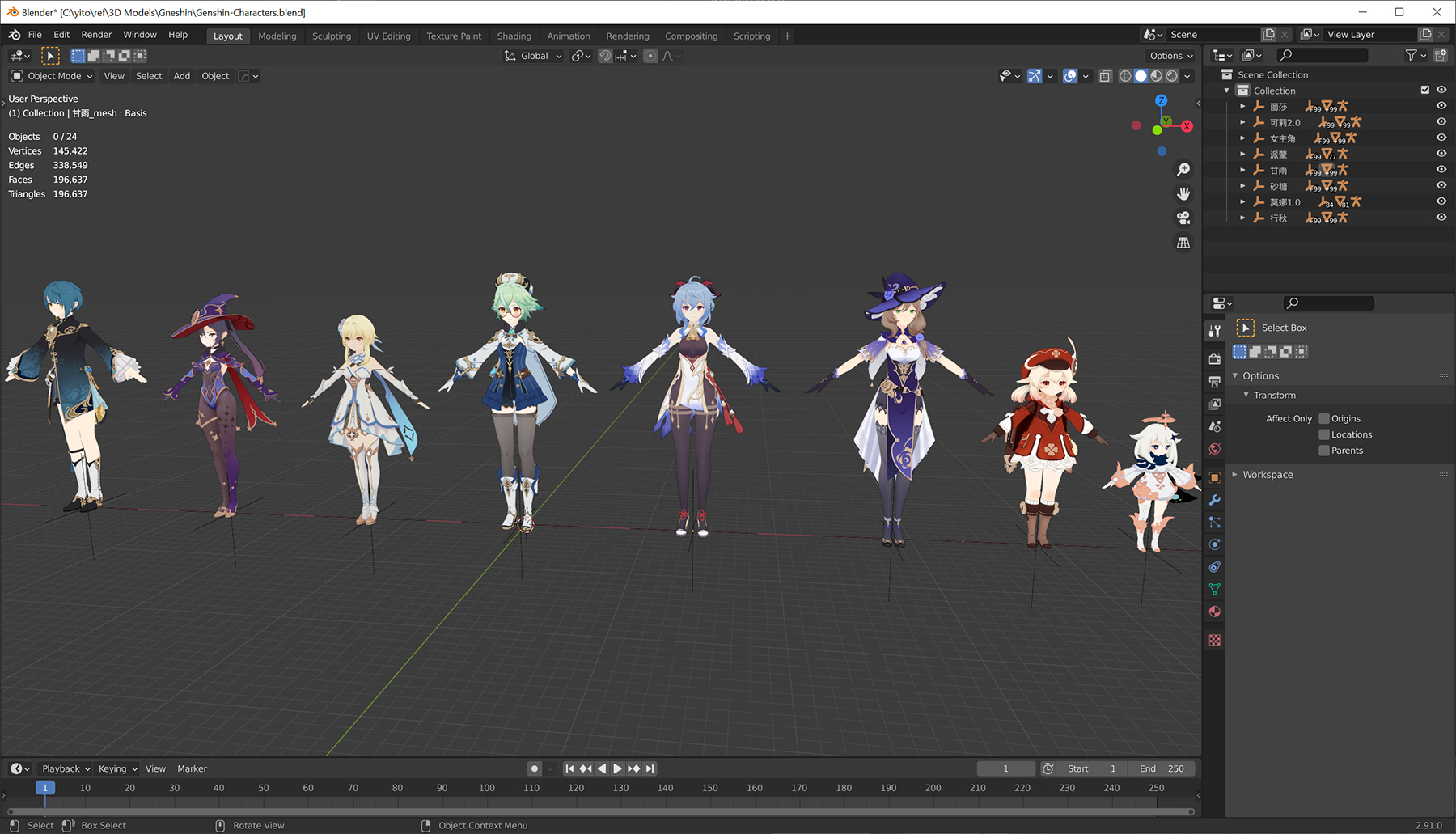The width and height of the screenshot is (1456, 834).
Task: Expand the 派蒙 outliner entry
Action: (1243, 154)
